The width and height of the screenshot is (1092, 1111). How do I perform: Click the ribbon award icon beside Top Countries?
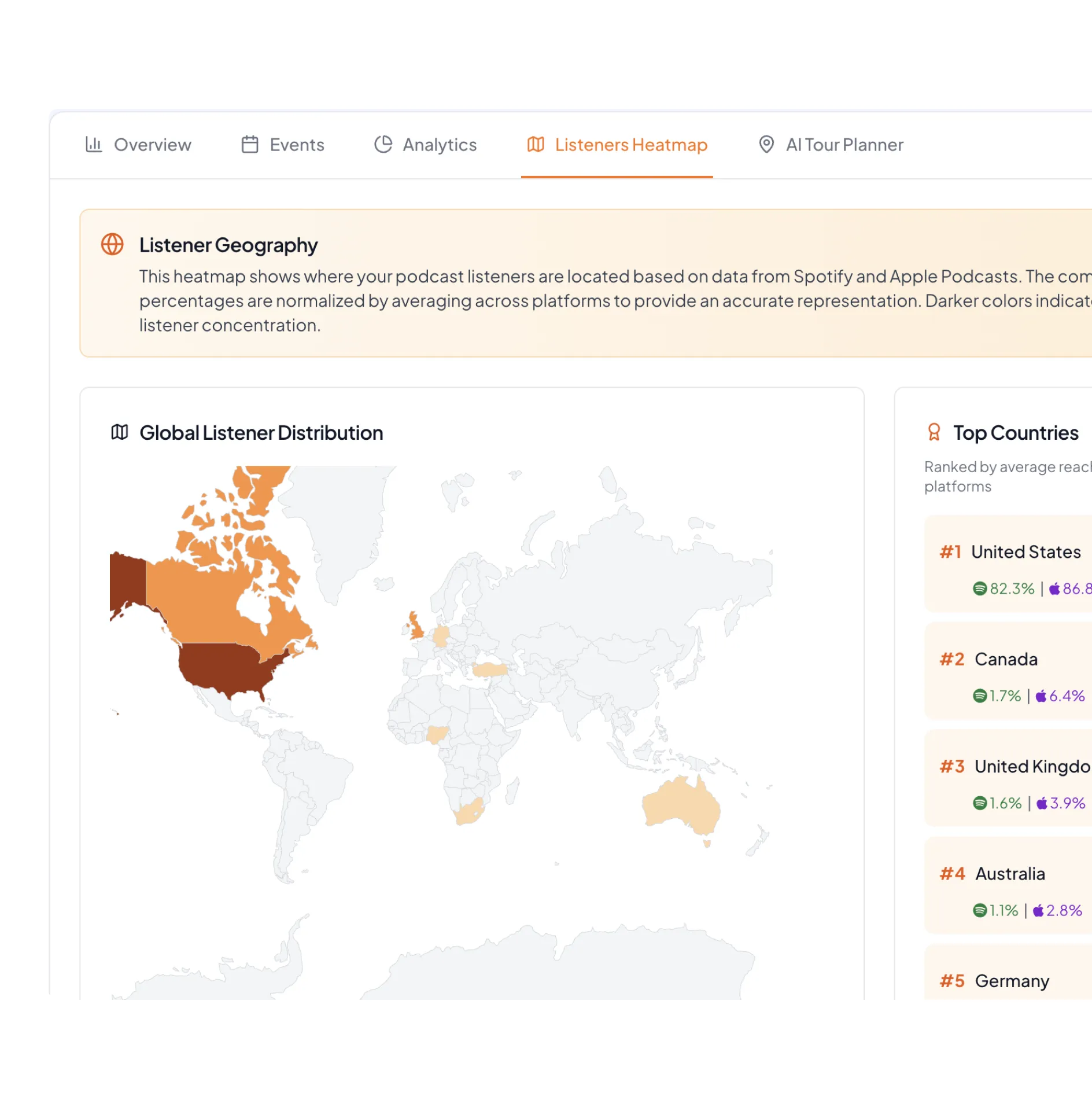coord(934,432)
